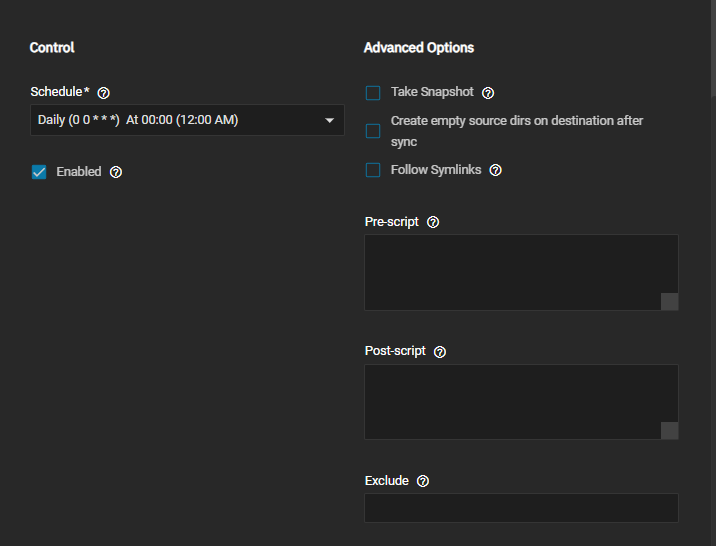Image resolution: width=716 pixels, height=546 pixels.
Task: Open the Schedule dropdown showing Daily
Action: (x=180, y=121)
